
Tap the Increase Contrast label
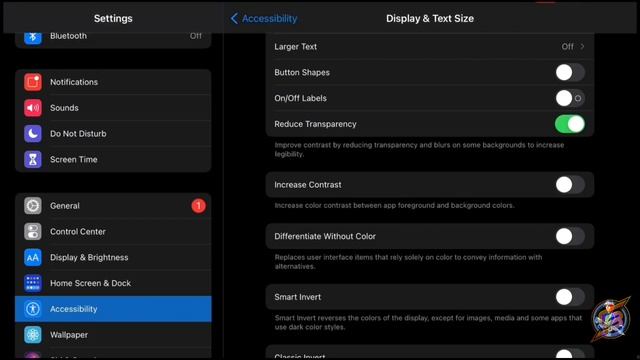(x=308, y=184)
